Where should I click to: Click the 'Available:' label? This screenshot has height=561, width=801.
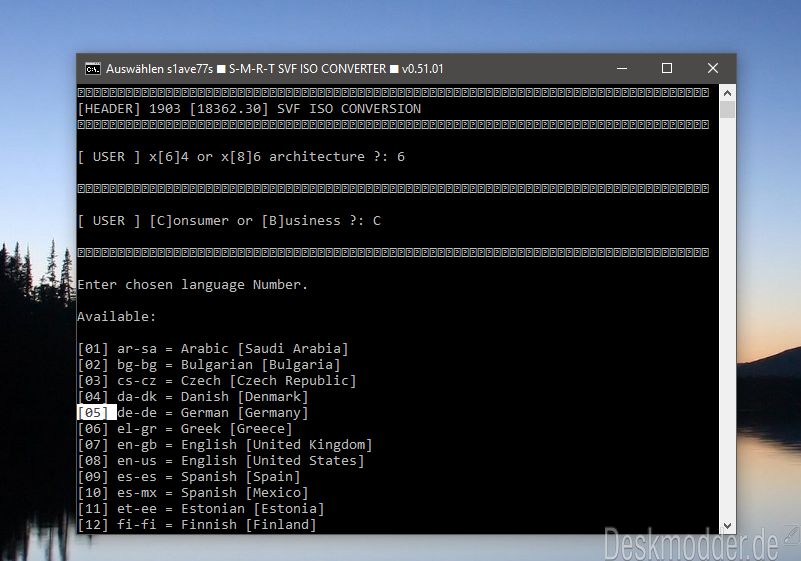point(116,317)
